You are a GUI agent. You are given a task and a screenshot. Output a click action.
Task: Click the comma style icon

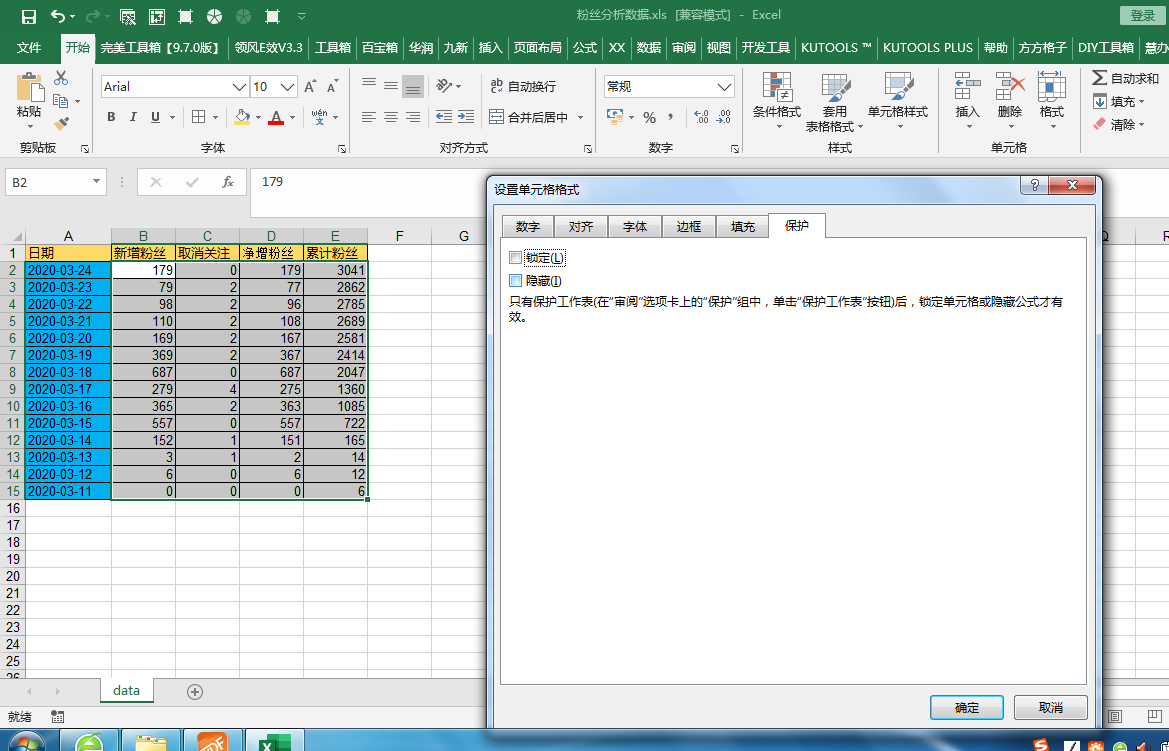pyautogui.click(x=671, y=117)
